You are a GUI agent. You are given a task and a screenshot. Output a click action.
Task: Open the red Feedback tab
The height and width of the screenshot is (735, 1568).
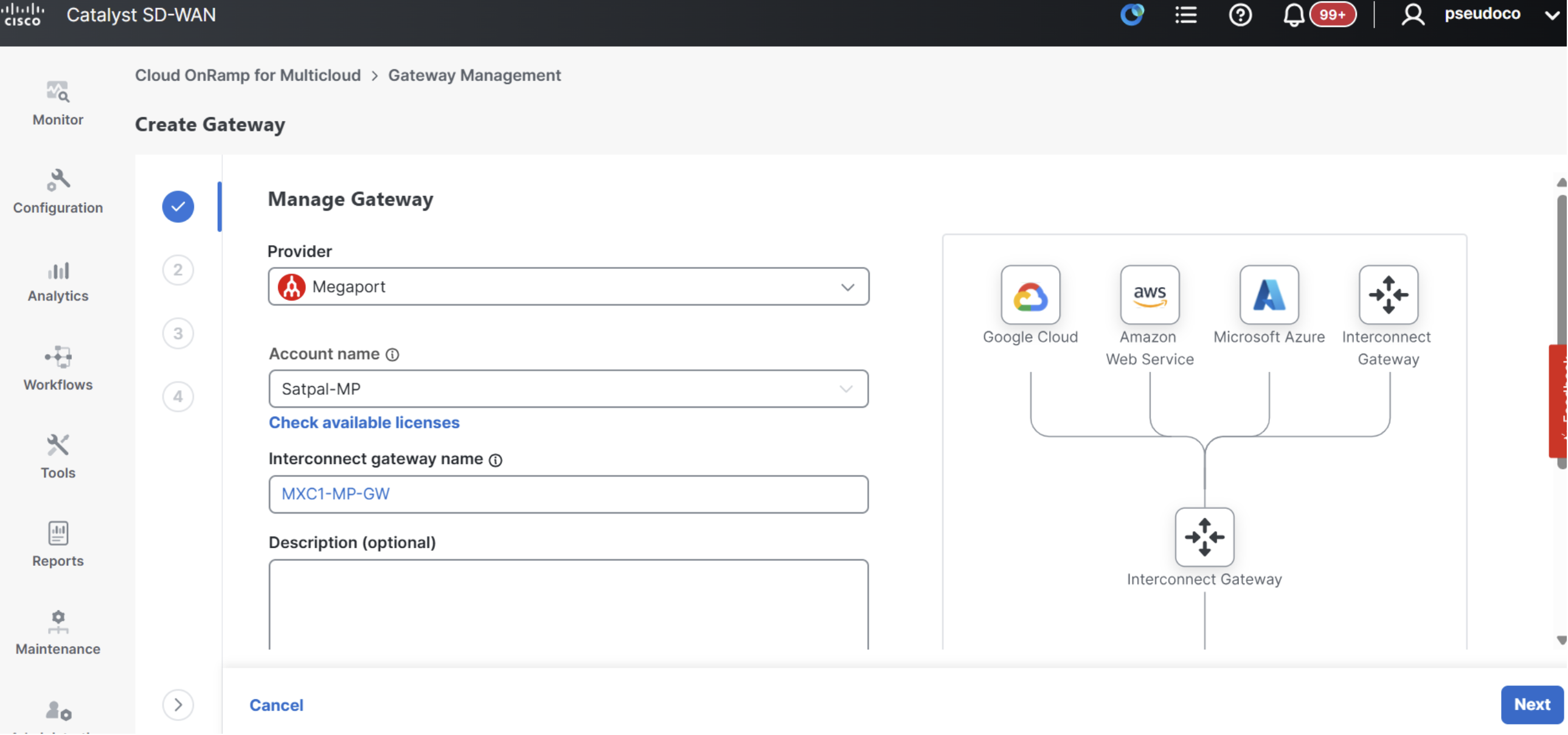point(1558,402)
